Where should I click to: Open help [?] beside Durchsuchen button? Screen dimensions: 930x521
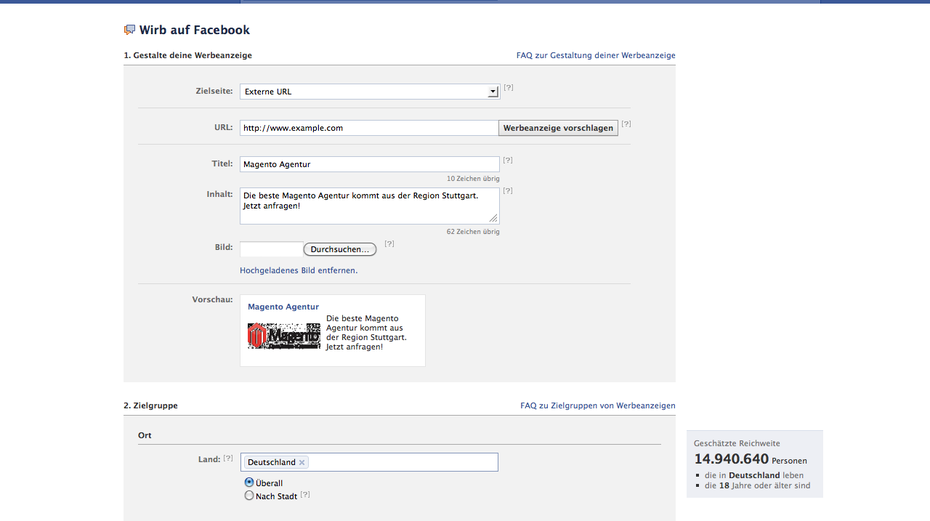pyautogui.click(x=389, y=243)
